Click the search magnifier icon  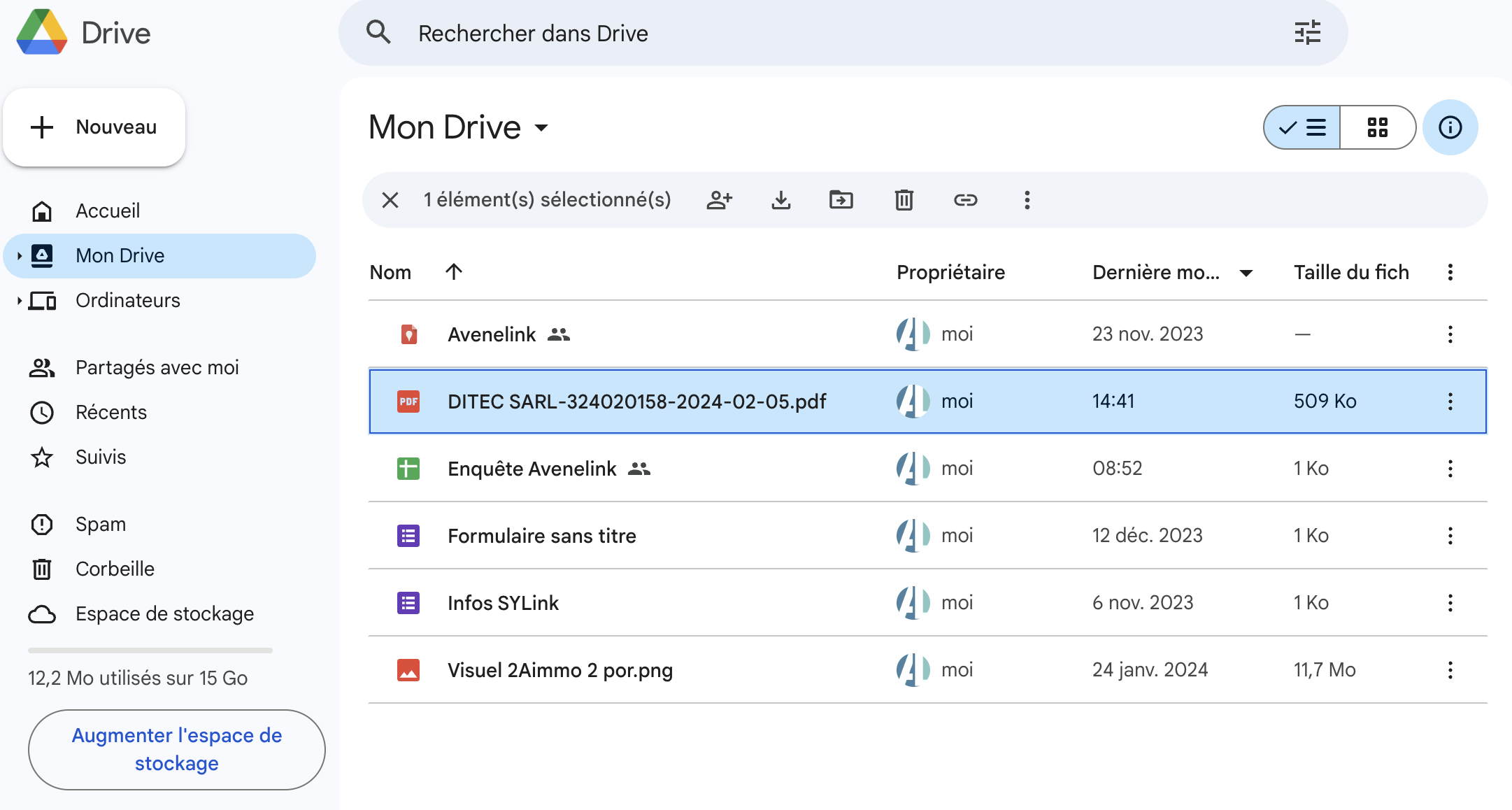click(378, 32)
